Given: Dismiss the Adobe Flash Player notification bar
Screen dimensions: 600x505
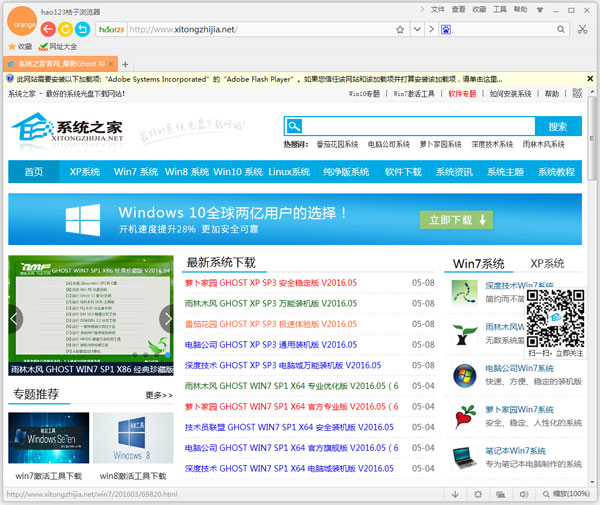Looking at the screenshot, I should tap(590, 78).
